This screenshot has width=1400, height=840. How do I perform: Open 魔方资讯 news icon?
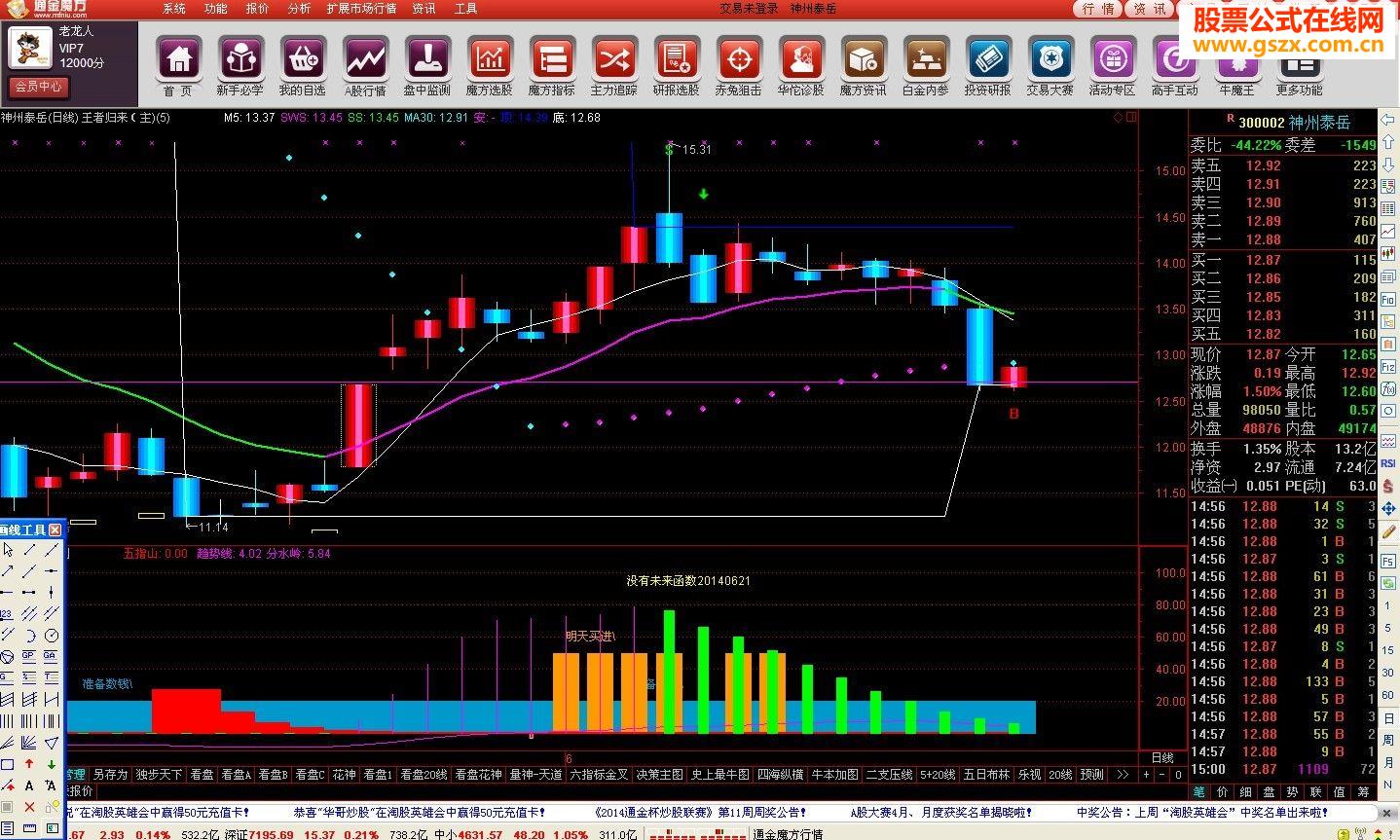click(863, 57)
